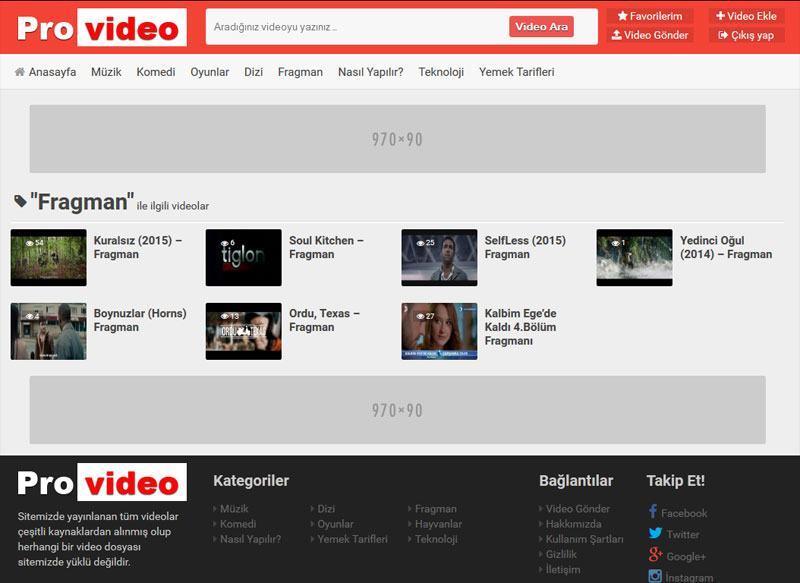This screenshot has height=583, width=800.
Task: Open Ordu, Texas video thumbnail
Action: [243, 331]
